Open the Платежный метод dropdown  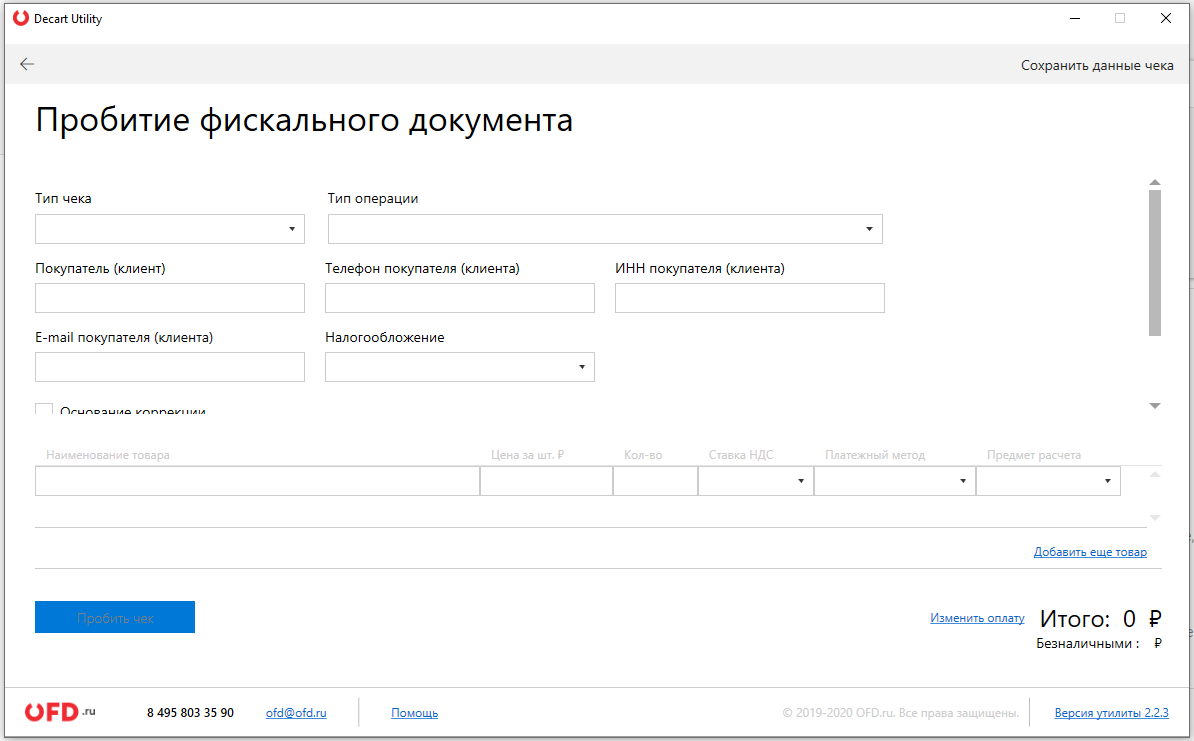pos(895,481)
